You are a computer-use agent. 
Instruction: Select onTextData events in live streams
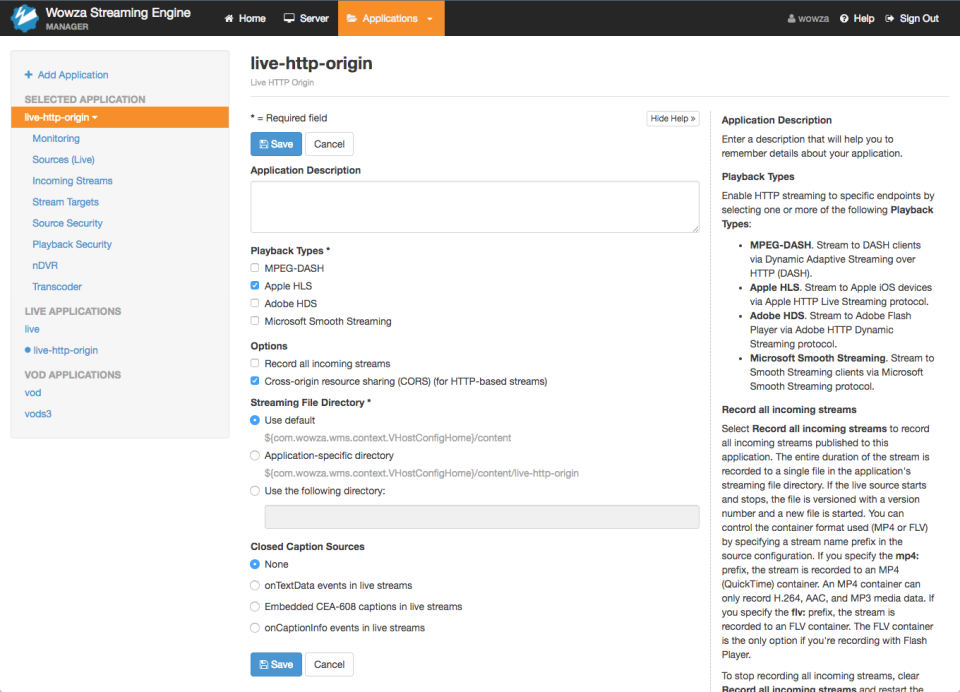click(x=255, y=585)
